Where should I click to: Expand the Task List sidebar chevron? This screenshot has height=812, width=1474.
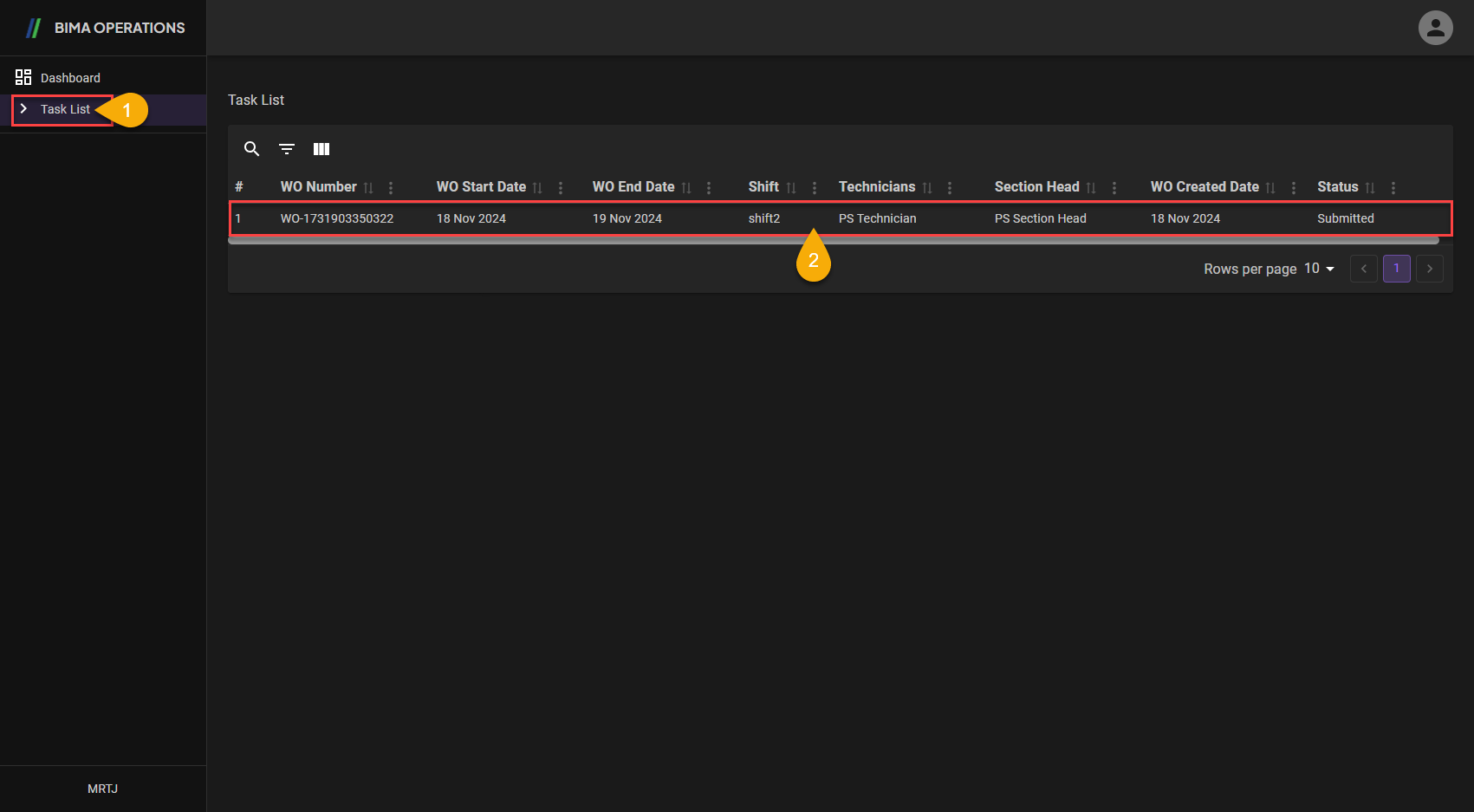point(23,109)
